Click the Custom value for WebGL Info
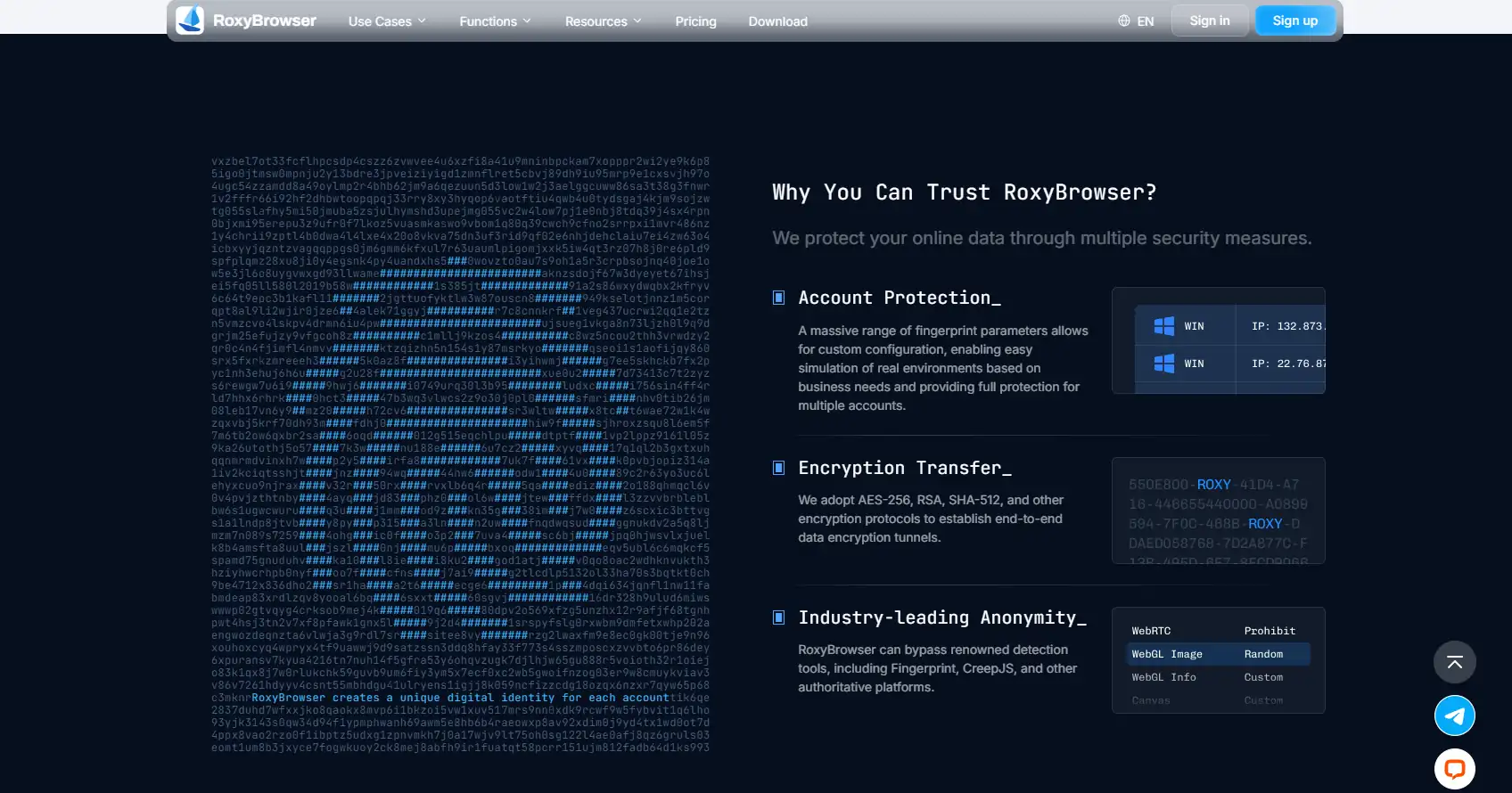Viewport: 1512px width, 793px height. click(1263, 677)
